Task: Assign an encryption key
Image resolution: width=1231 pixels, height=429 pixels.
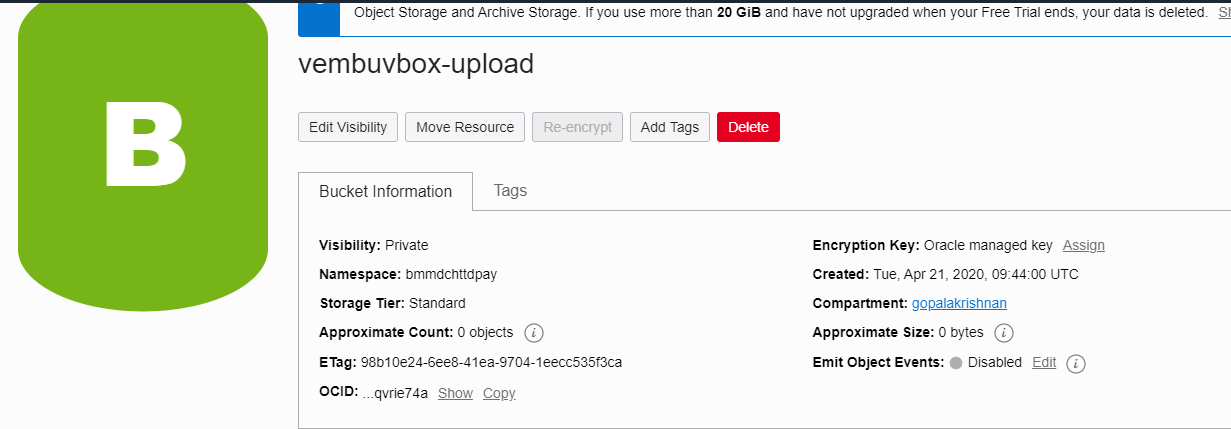Action: point(1084,245)
